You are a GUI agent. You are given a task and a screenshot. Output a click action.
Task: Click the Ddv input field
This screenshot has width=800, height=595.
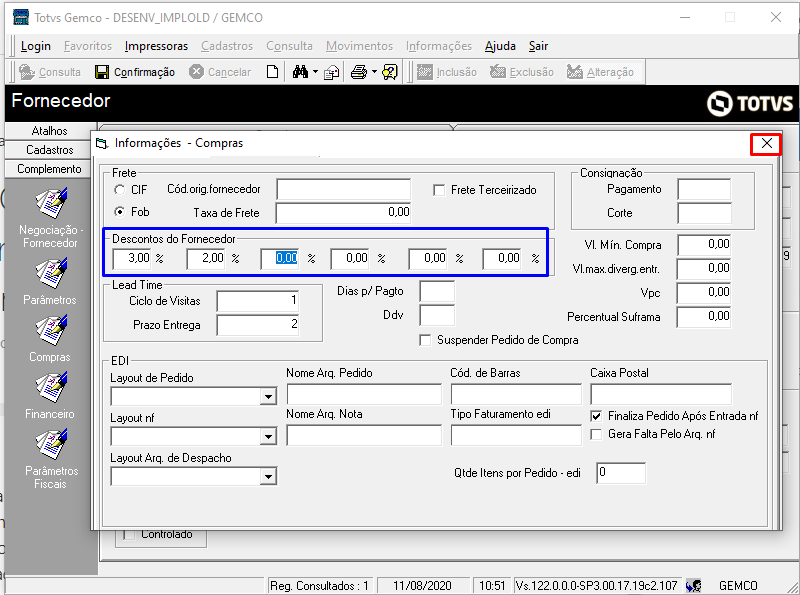(437, 315)
